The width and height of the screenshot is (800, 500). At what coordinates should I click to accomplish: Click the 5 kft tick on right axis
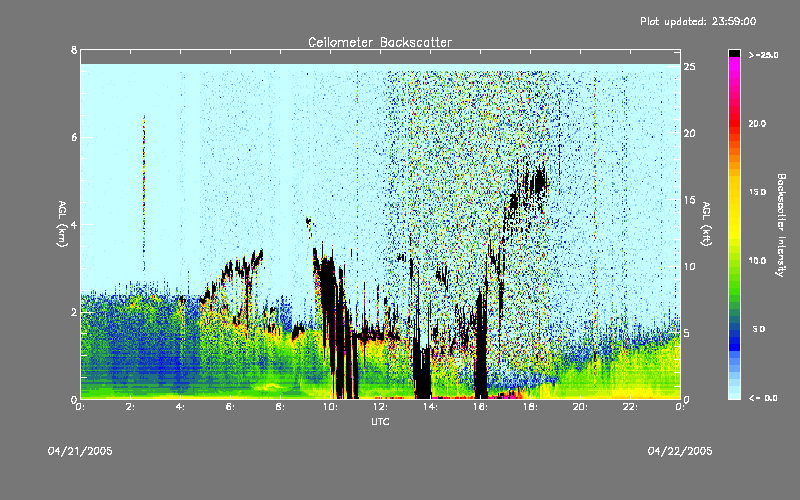tap(687, 333)
